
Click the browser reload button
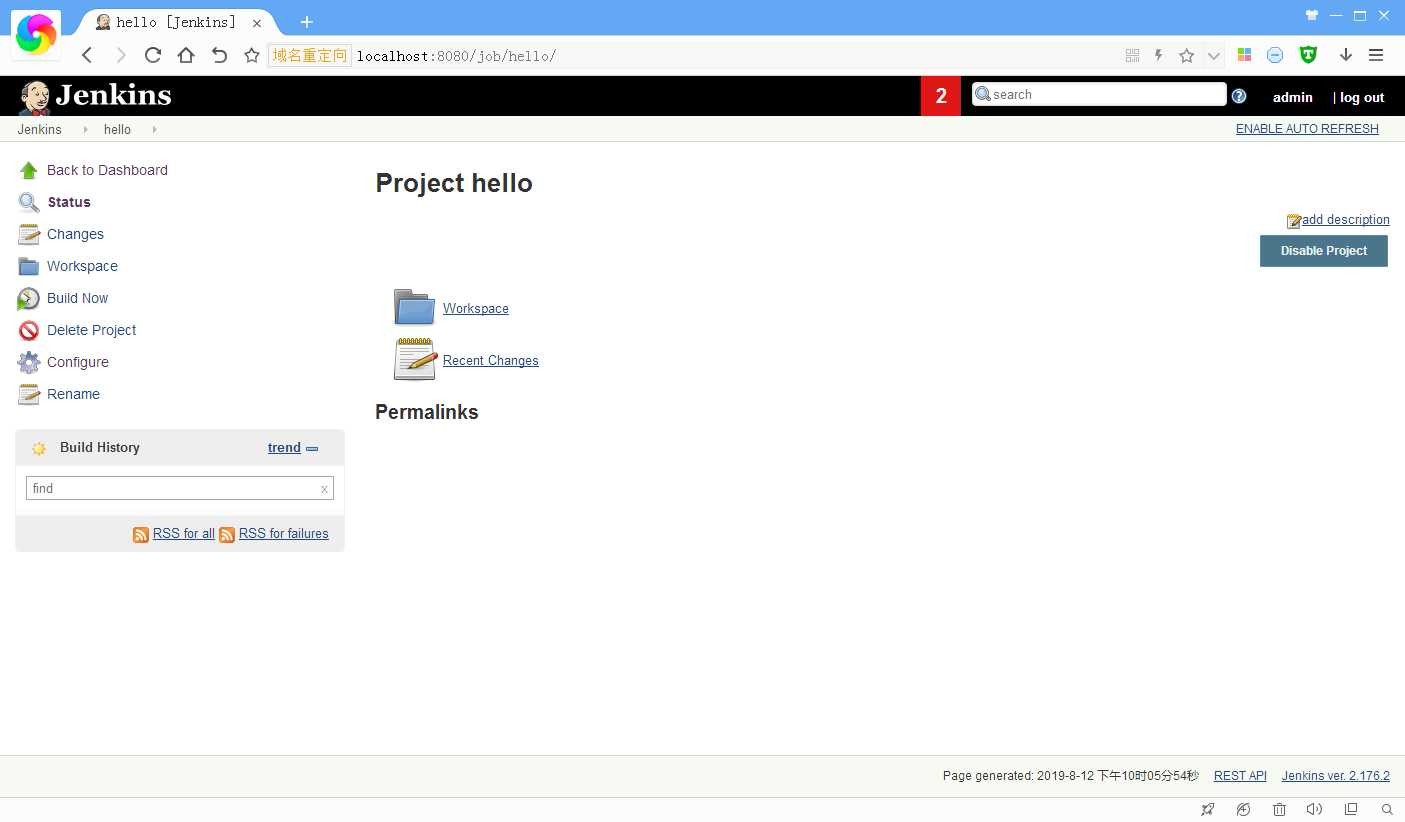point(153,55)
